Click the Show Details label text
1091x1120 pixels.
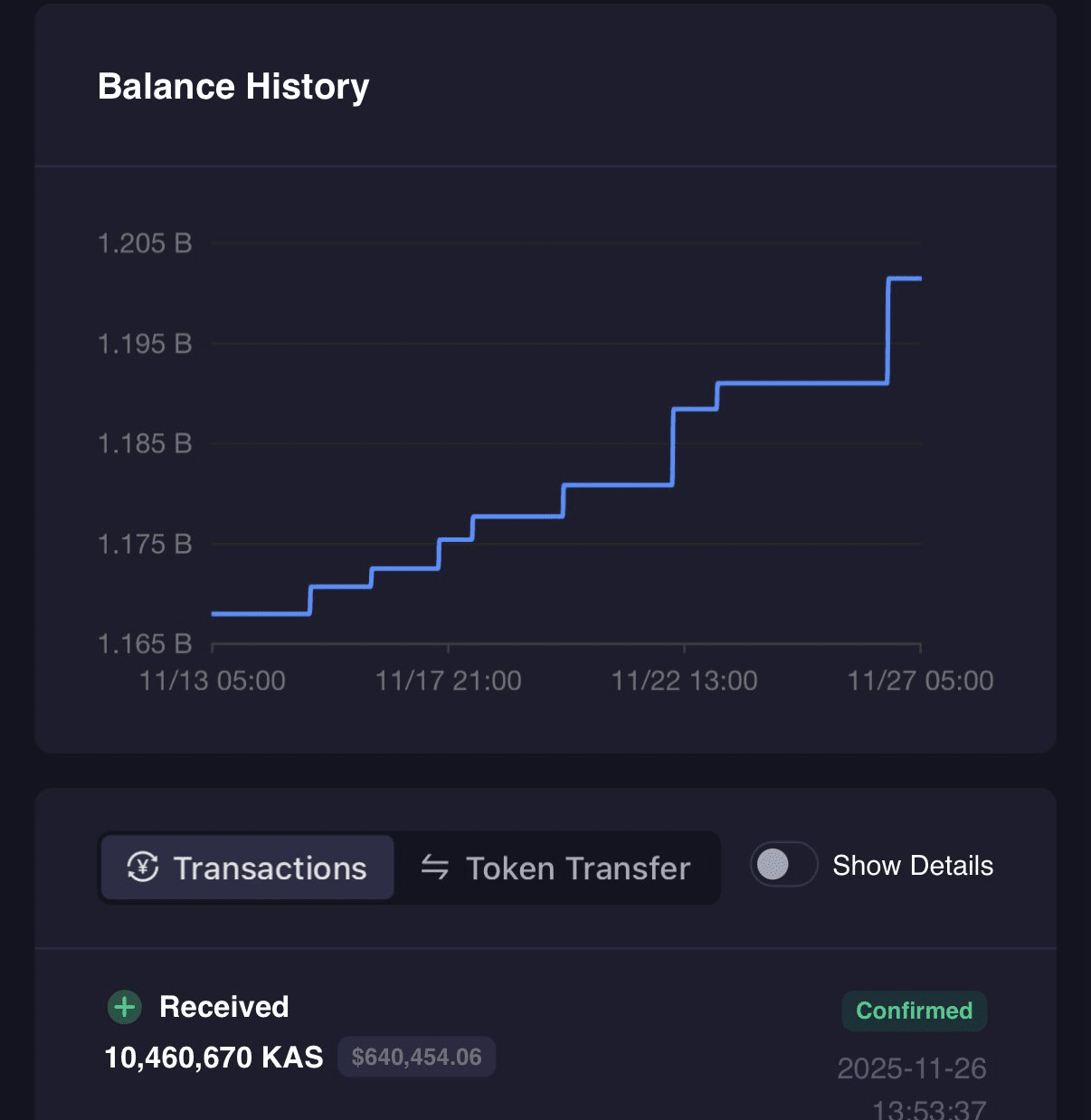click(913, 866)
